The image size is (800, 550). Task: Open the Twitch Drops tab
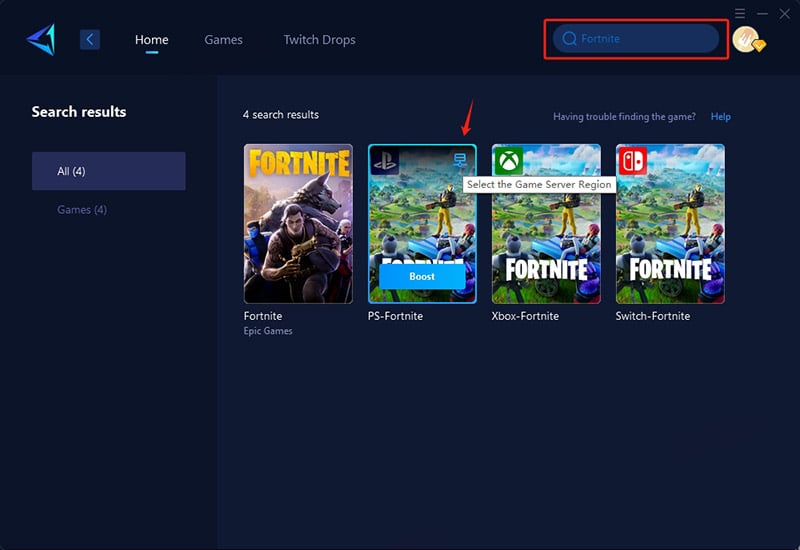(319, 39)
